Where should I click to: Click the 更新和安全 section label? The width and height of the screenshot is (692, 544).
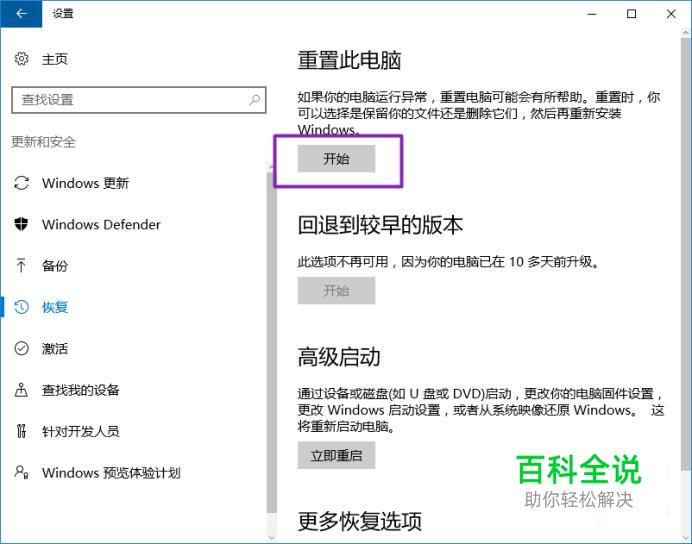click(x=43, y=142)
